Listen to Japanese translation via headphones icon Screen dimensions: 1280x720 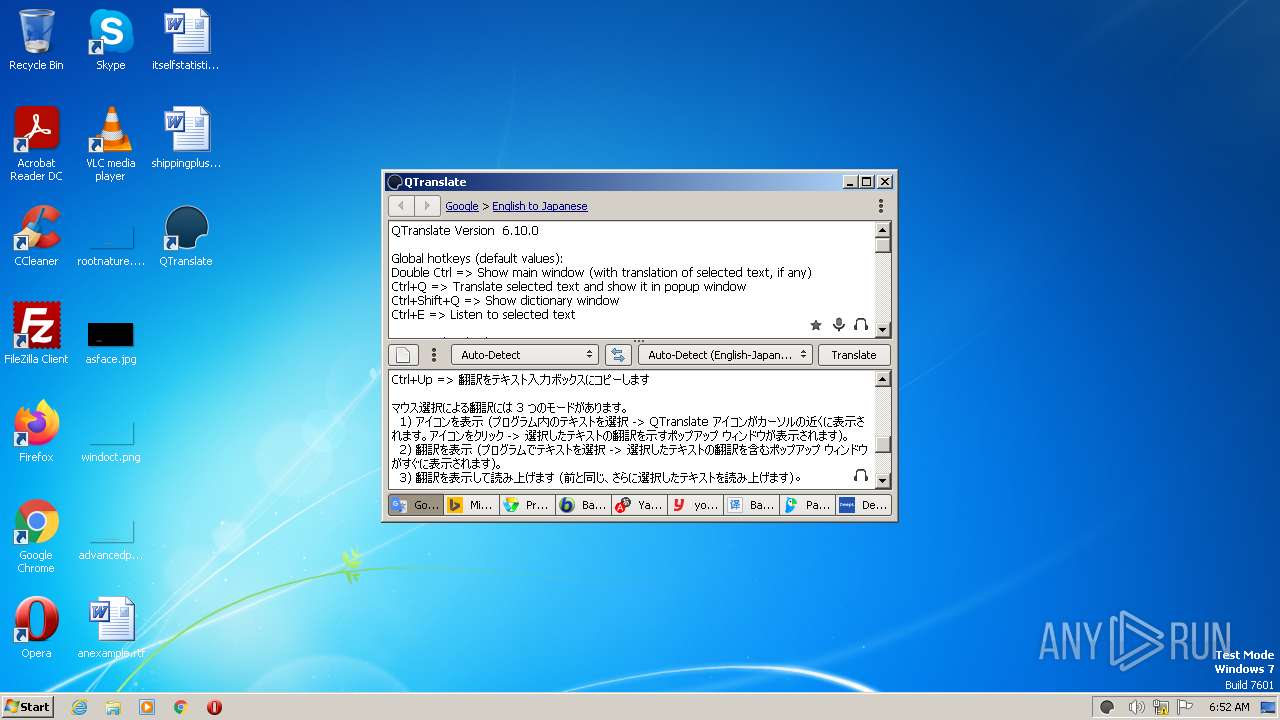[861, 476]
